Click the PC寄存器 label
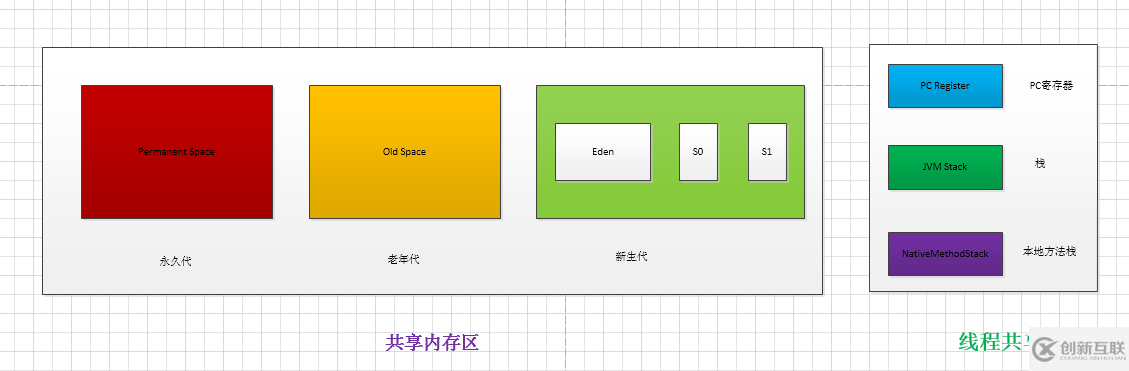The image size is (1129, 371). point(1051,85)
